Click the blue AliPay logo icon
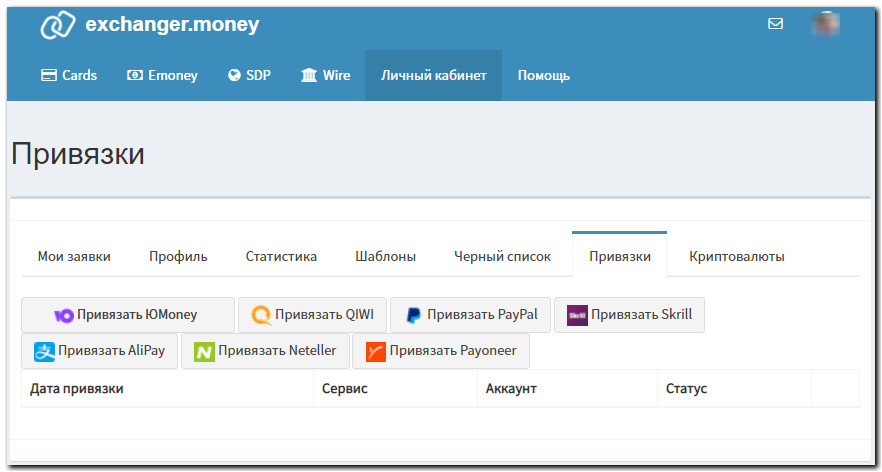 (x=44, y=352)
